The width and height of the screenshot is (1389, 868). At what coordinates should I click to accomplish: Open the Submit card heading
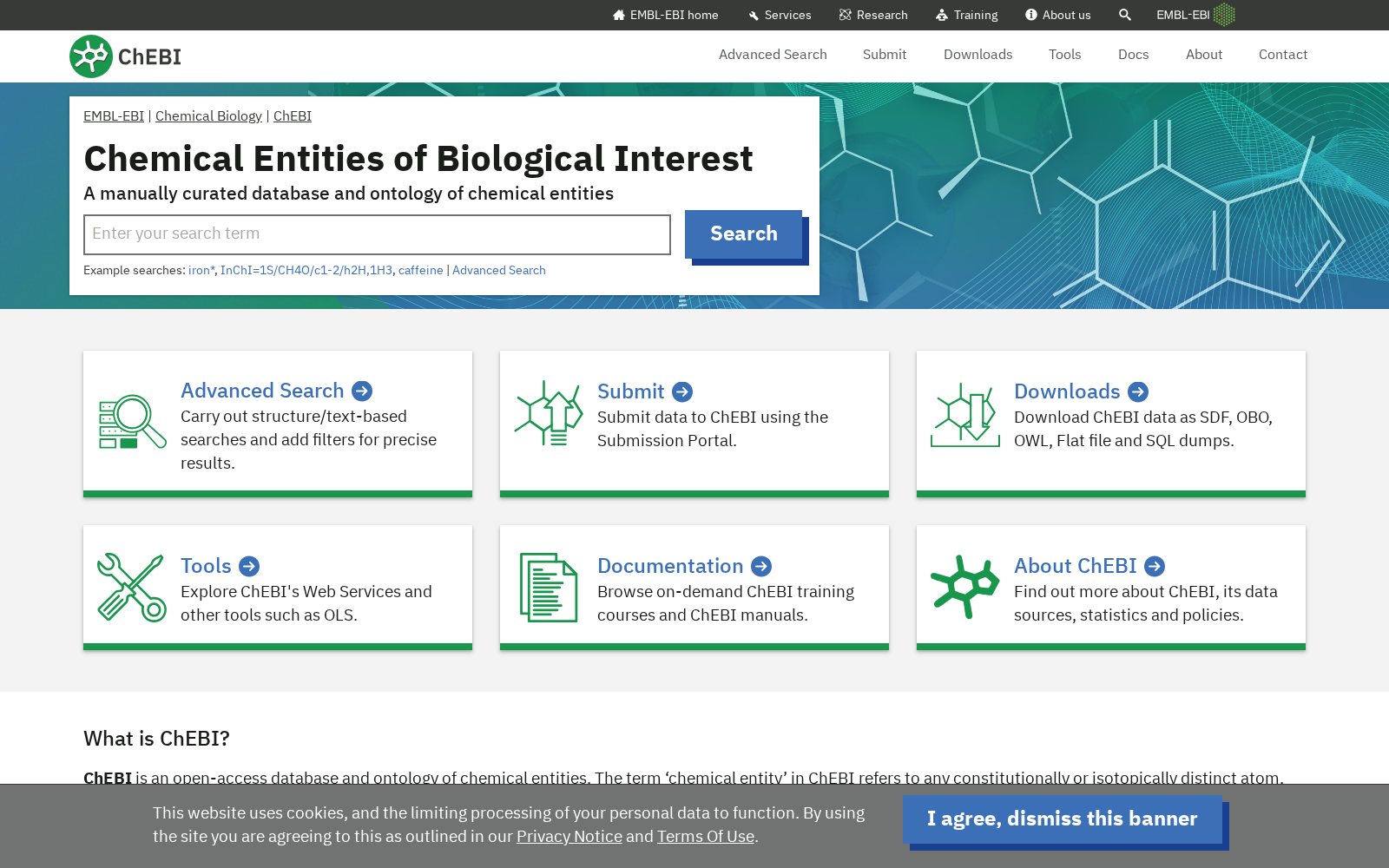[x=631, y=392]
